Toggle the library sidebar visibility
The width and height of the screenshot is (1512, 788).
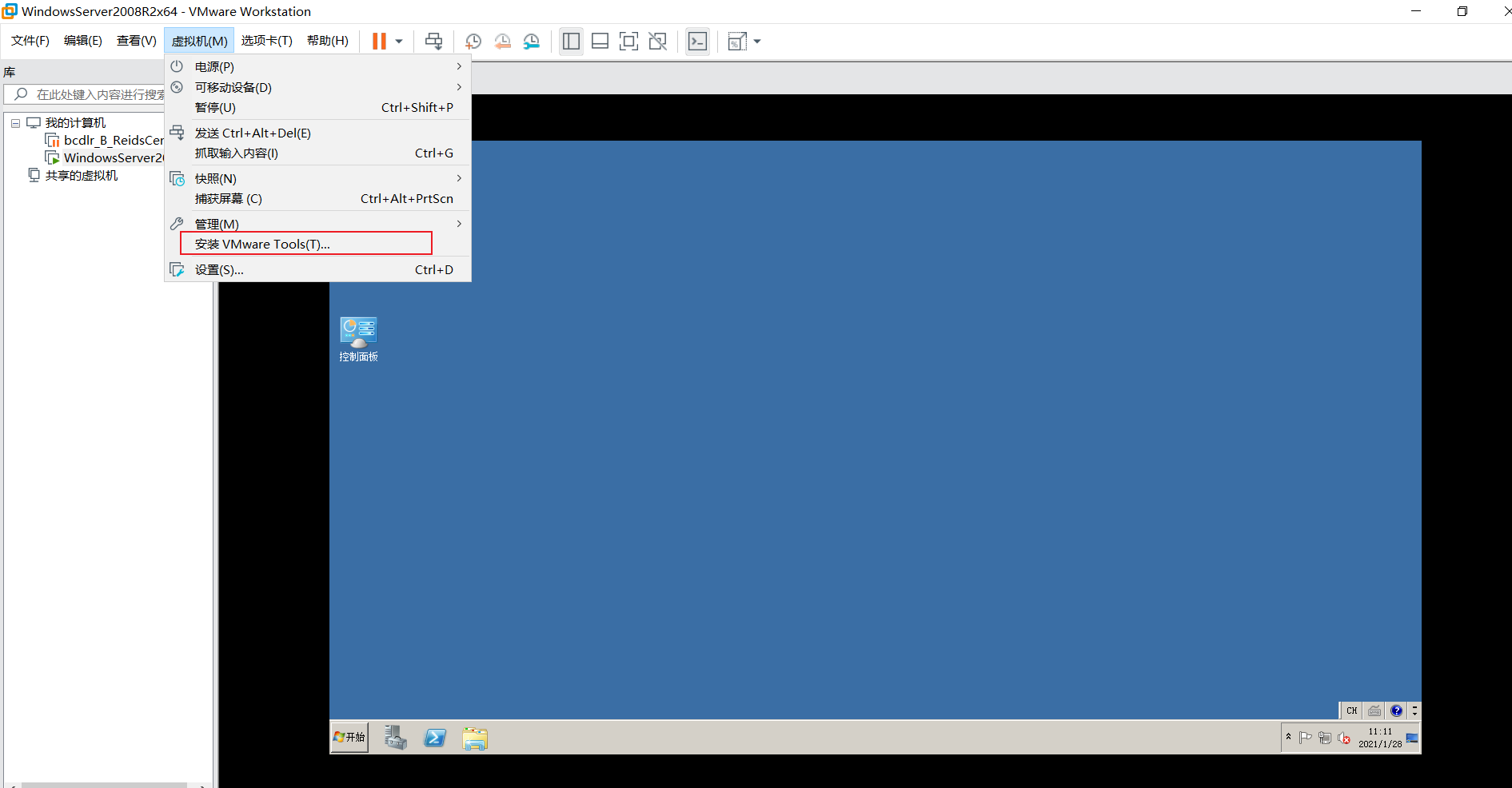point(571,41)
